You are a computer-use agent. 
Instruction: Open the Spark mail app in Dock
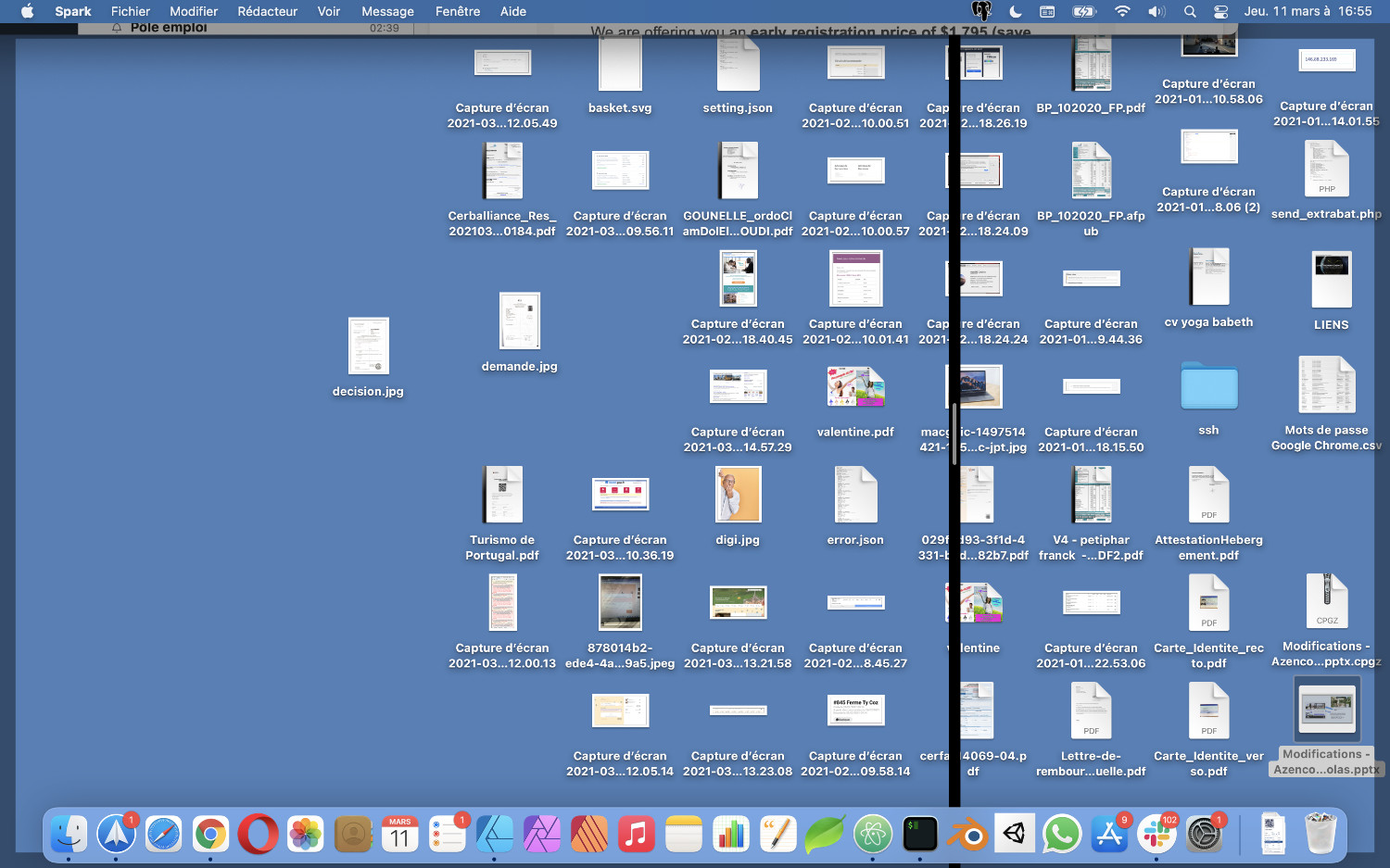point(117,835)
